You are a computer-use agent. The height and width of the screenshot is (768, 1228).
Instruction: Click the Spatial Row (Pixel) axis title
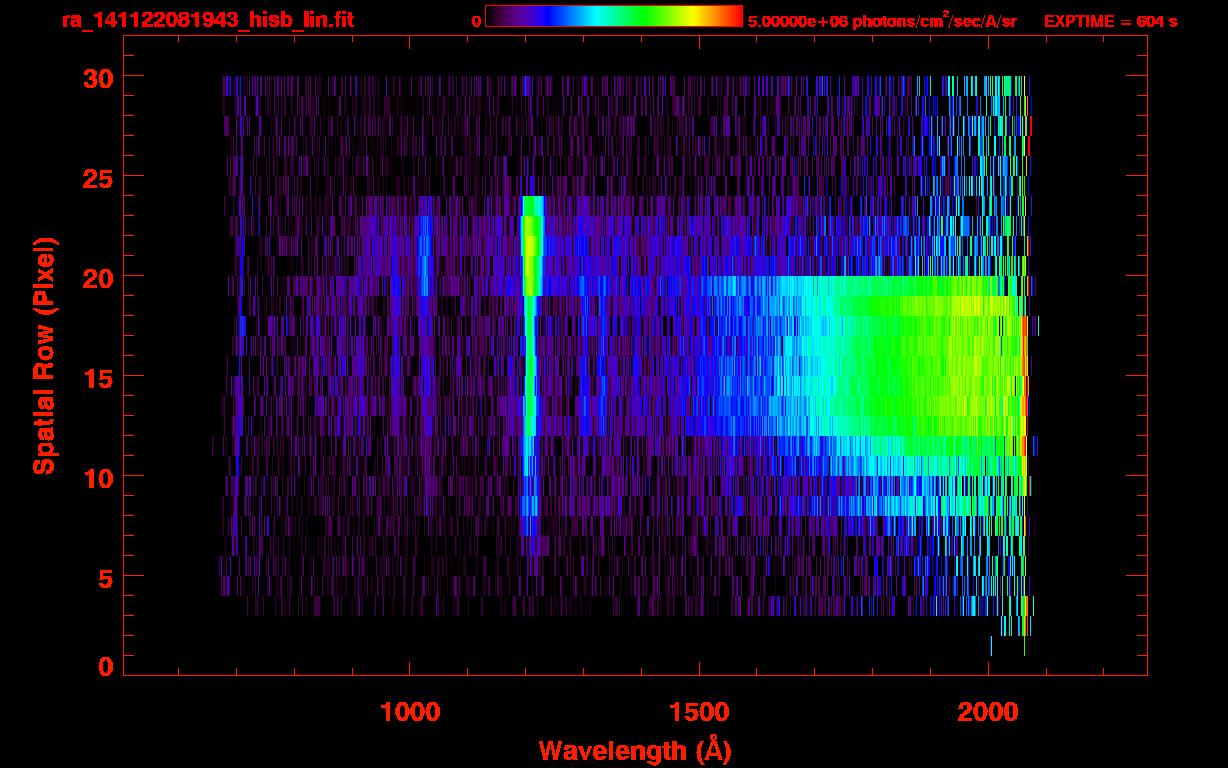coord(44,356)
